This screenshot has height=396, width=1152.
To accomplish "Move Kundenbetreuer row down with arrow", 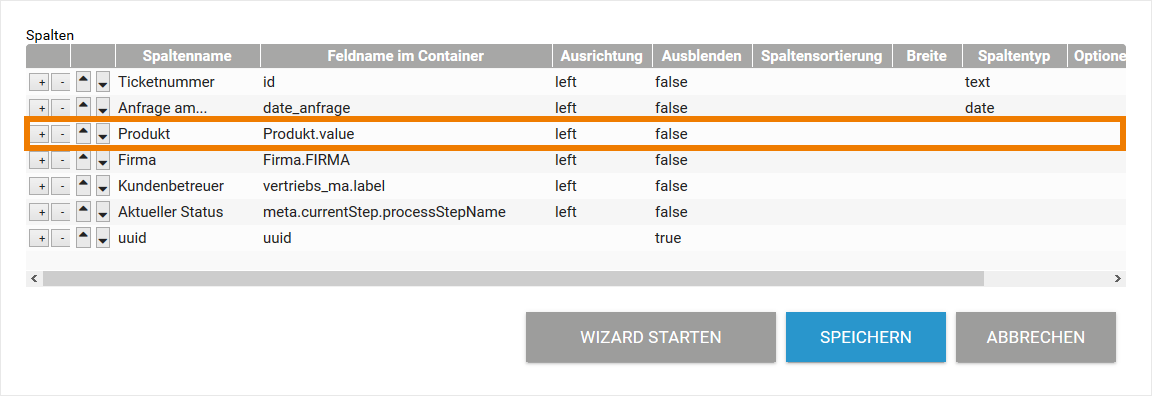I will (103, 187).
